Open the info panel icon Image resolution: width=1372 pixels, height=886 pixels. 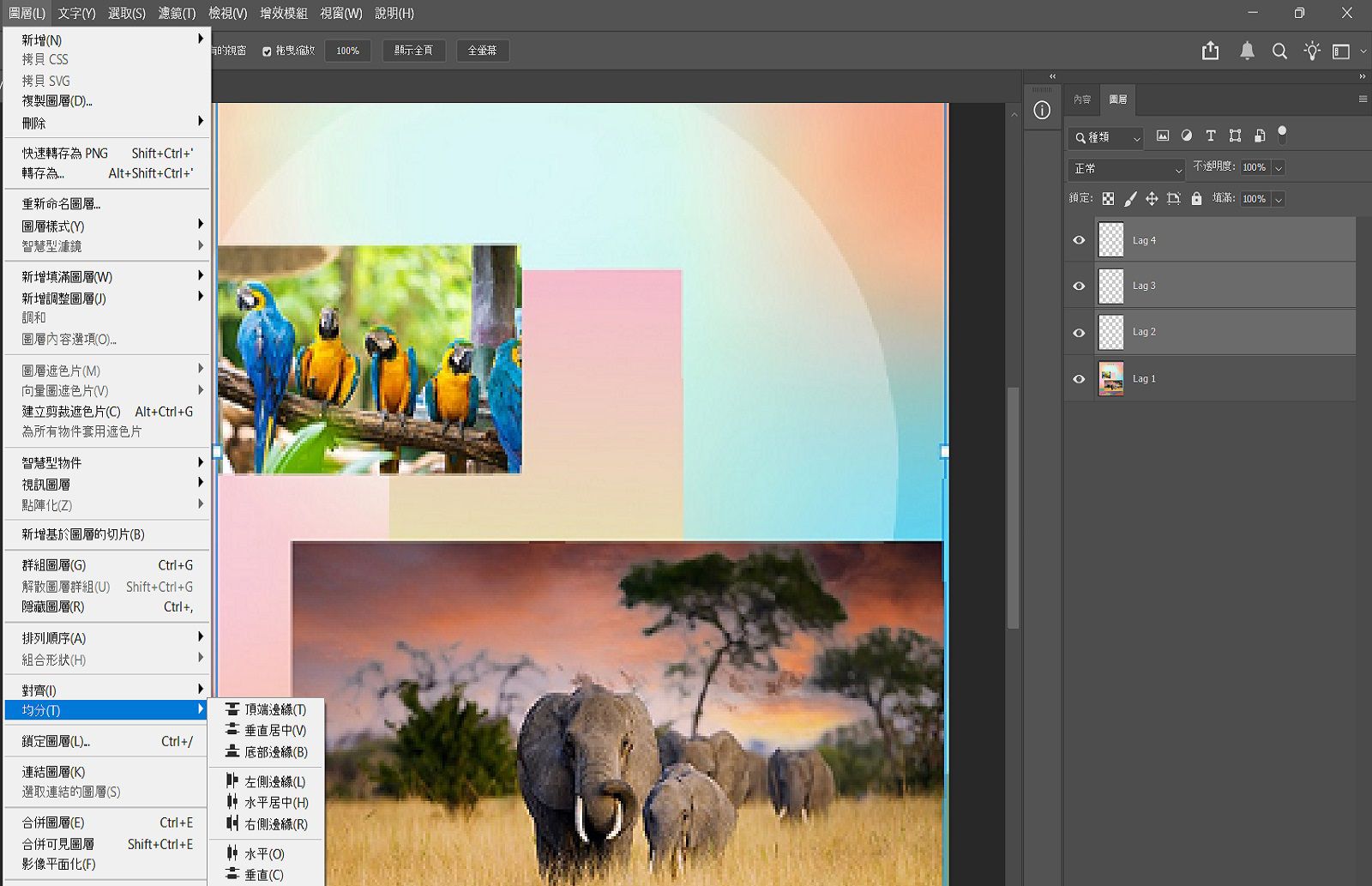1042,111
